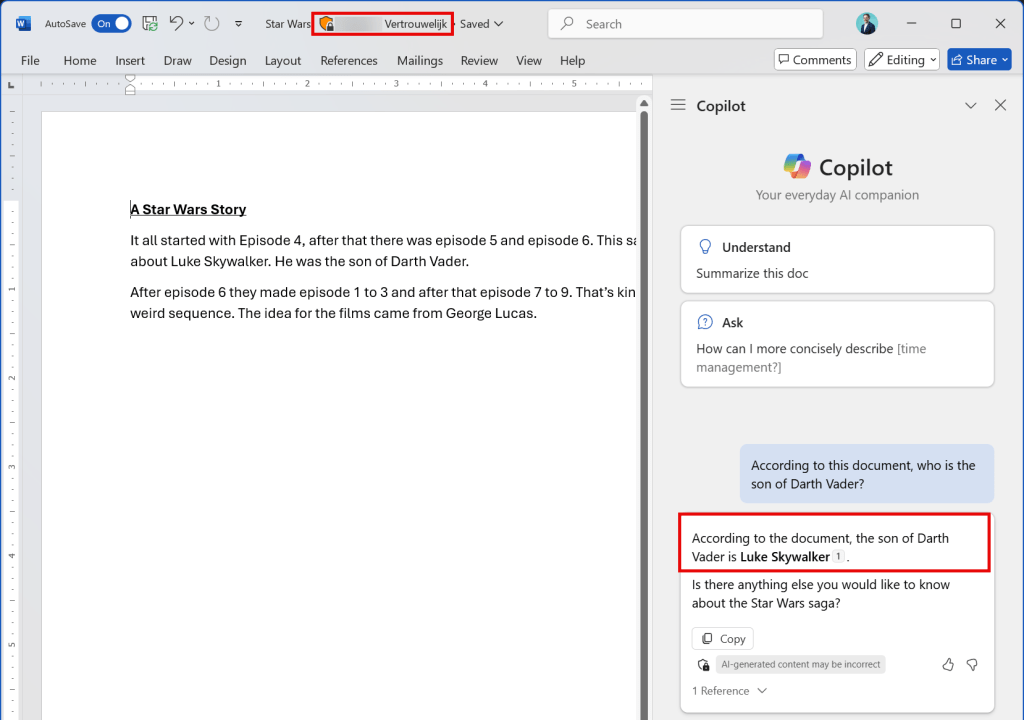Close the Copilot pane
Image resolution: width=1024 pixels, height=720 pixels.
point(1000,105)
